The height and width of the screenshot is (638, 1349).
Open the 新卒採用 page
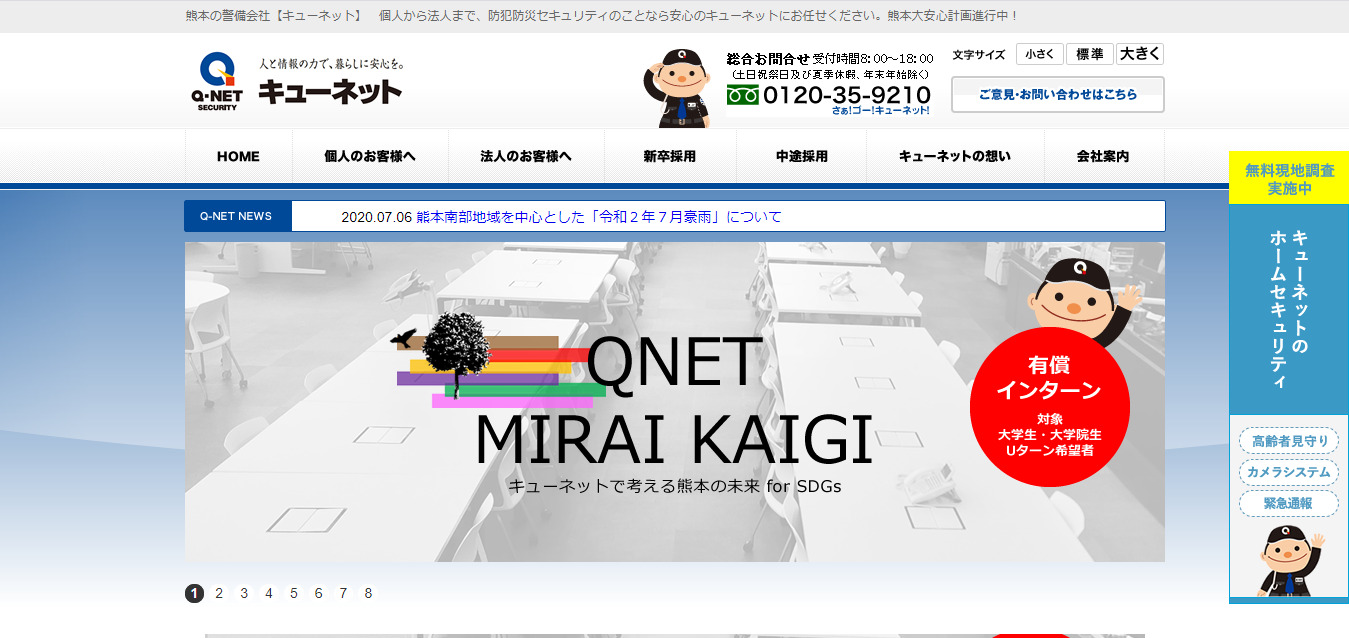pyautogui.click(x=670, y=156)
